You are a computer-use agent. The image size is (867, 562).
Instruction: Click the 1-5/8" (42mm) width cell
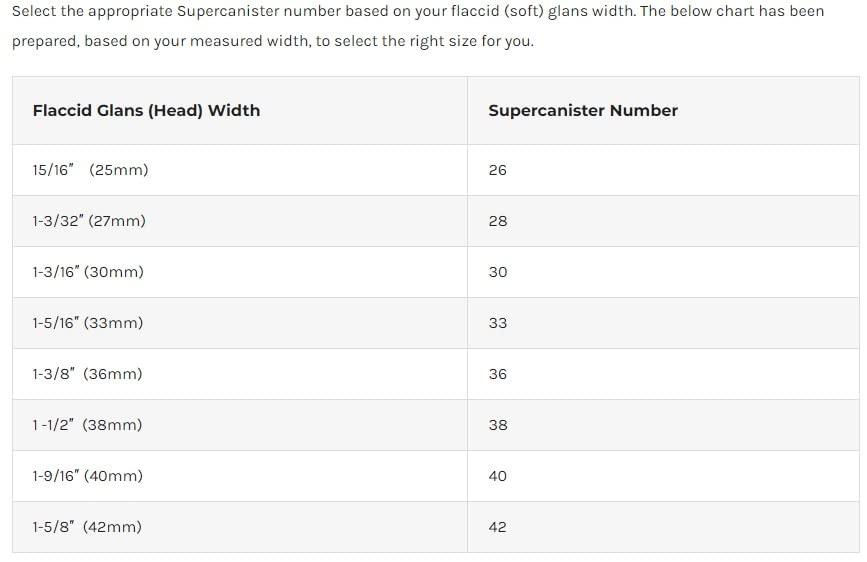tap(87, 527)
